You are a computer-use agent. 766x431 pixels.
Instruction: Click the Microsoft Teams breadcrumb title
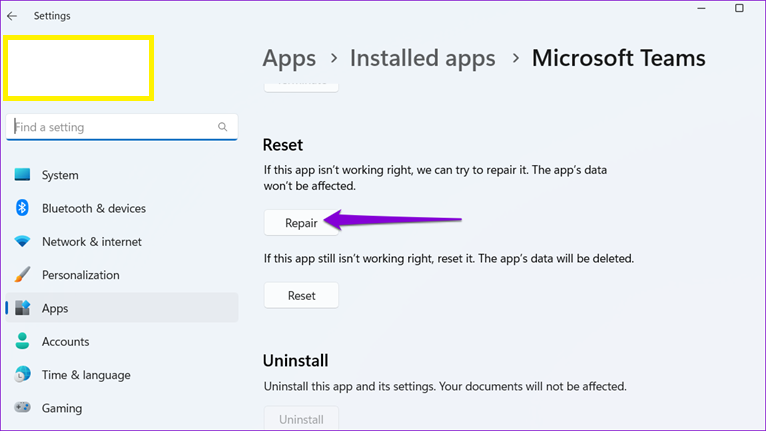(618, 58)
